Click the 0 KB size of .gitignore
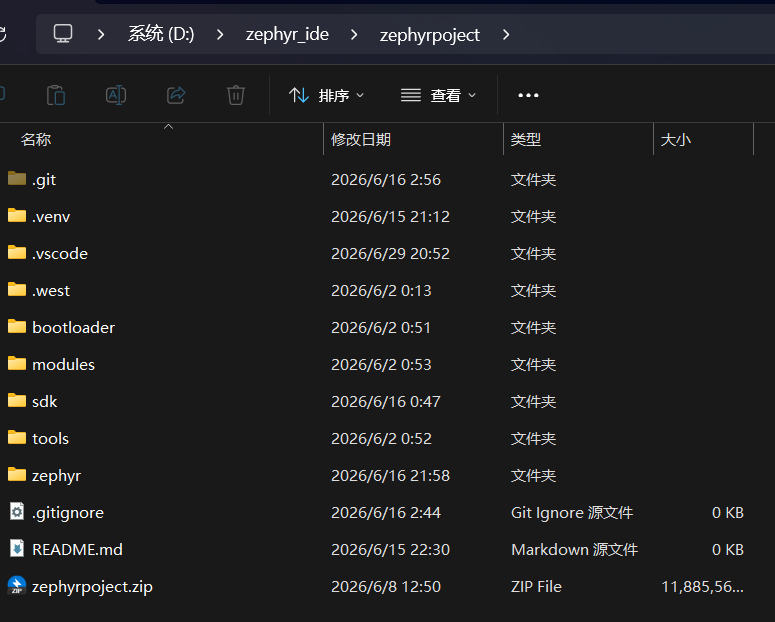This screenshot has width=775, height=622. pos(728,513)
